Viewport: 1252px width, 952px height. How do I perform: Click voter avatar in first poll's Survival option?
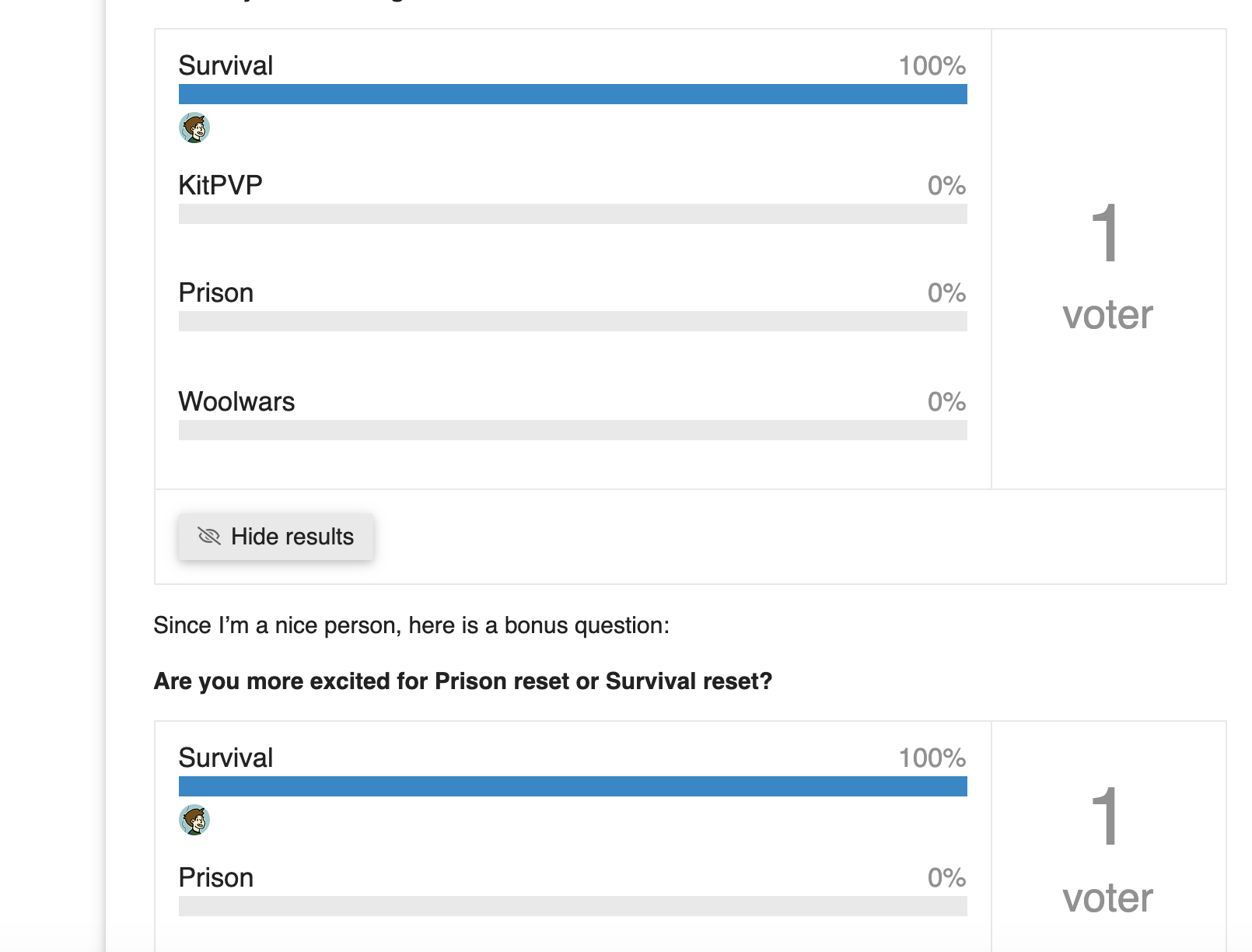pyautogui.click(x=194, y=128)
